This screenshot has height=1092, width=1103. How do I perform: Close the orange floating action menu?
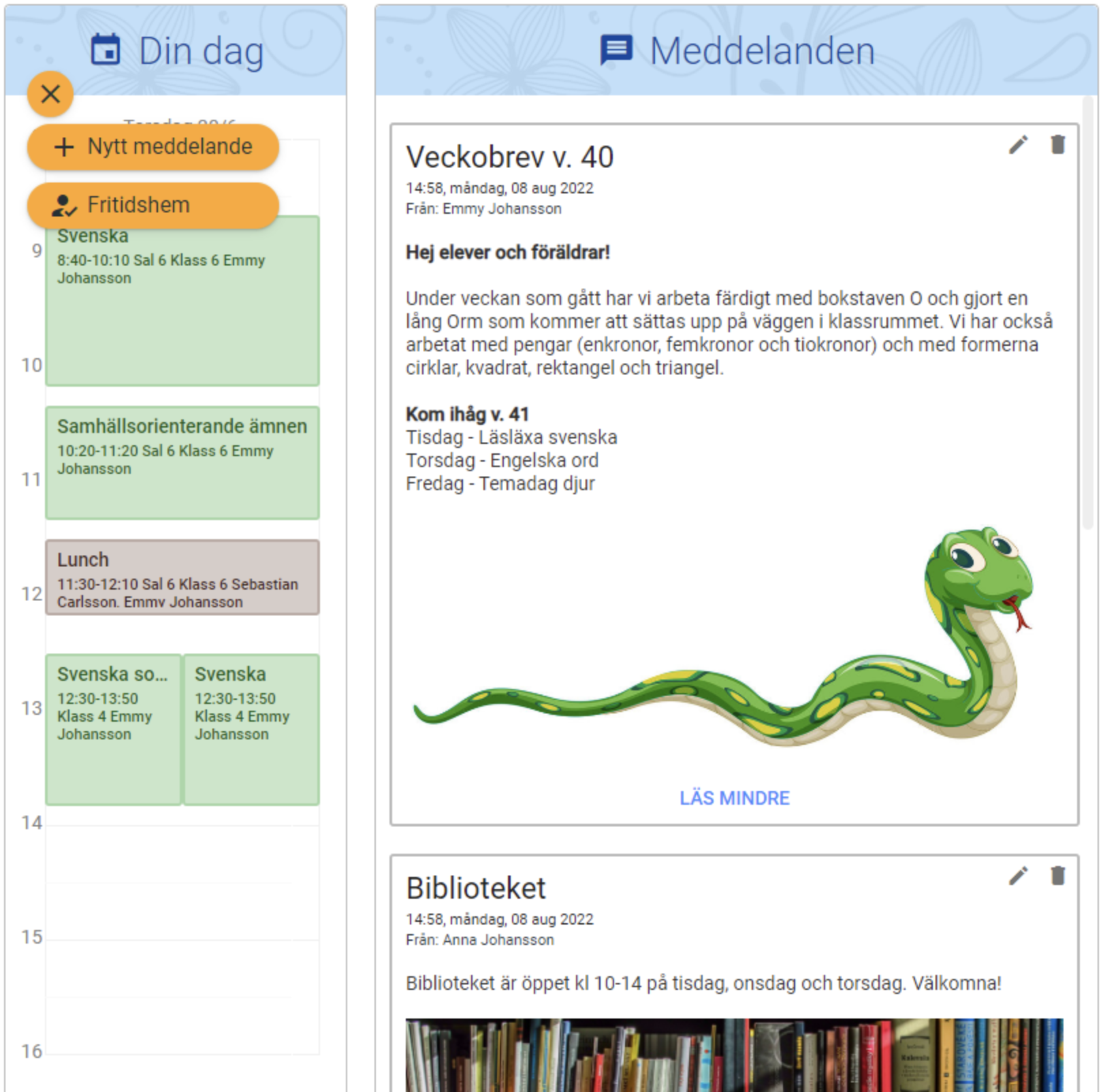point(50,94)
